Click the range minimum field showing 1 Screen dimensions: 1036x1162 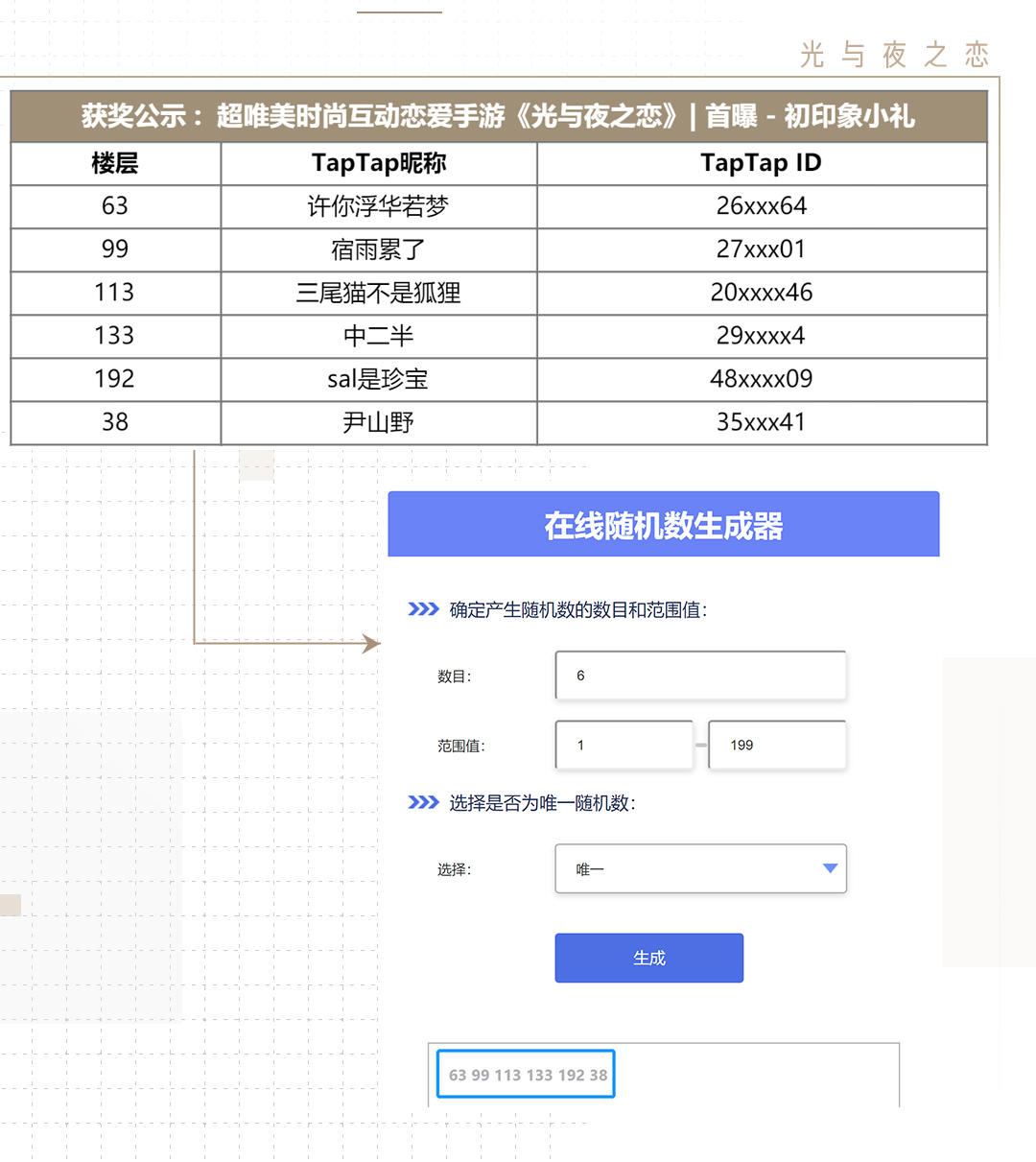(624, 745)
